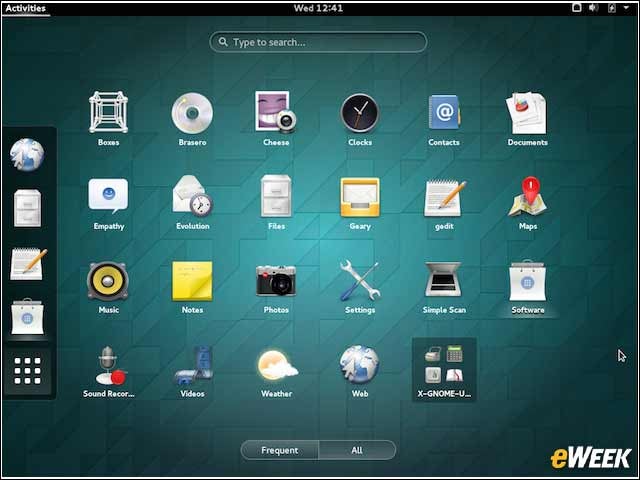Open Evolution mail client
Screen dimensions: 640x480
[x=193, y=203]
